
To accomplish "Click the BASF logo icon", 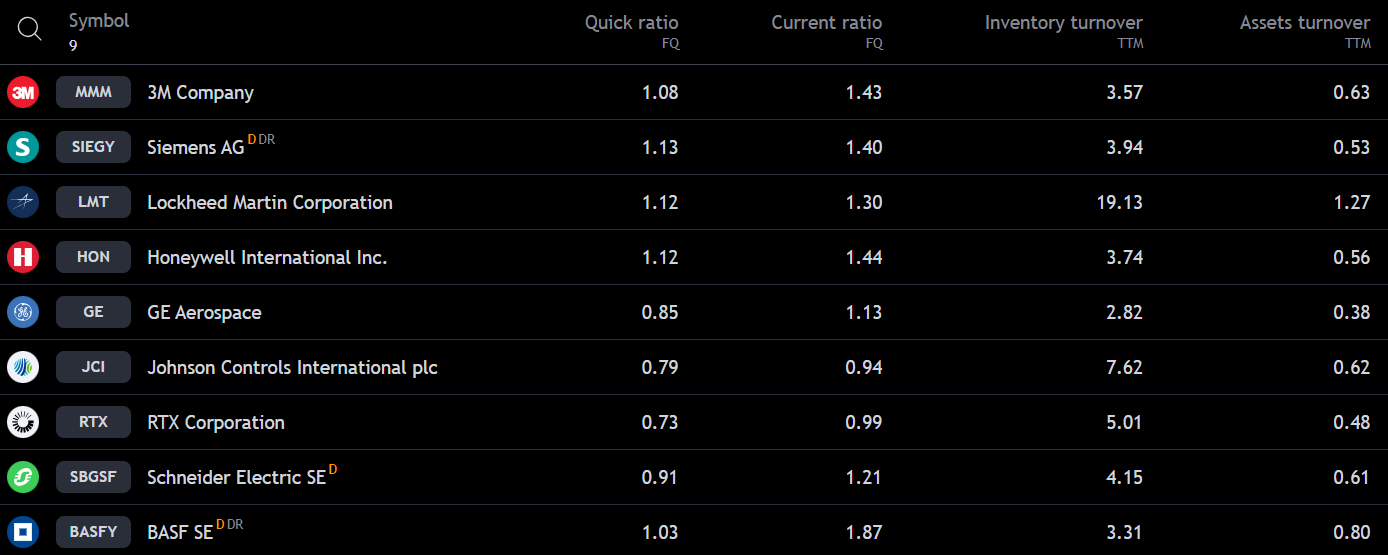I will point(23,533).
